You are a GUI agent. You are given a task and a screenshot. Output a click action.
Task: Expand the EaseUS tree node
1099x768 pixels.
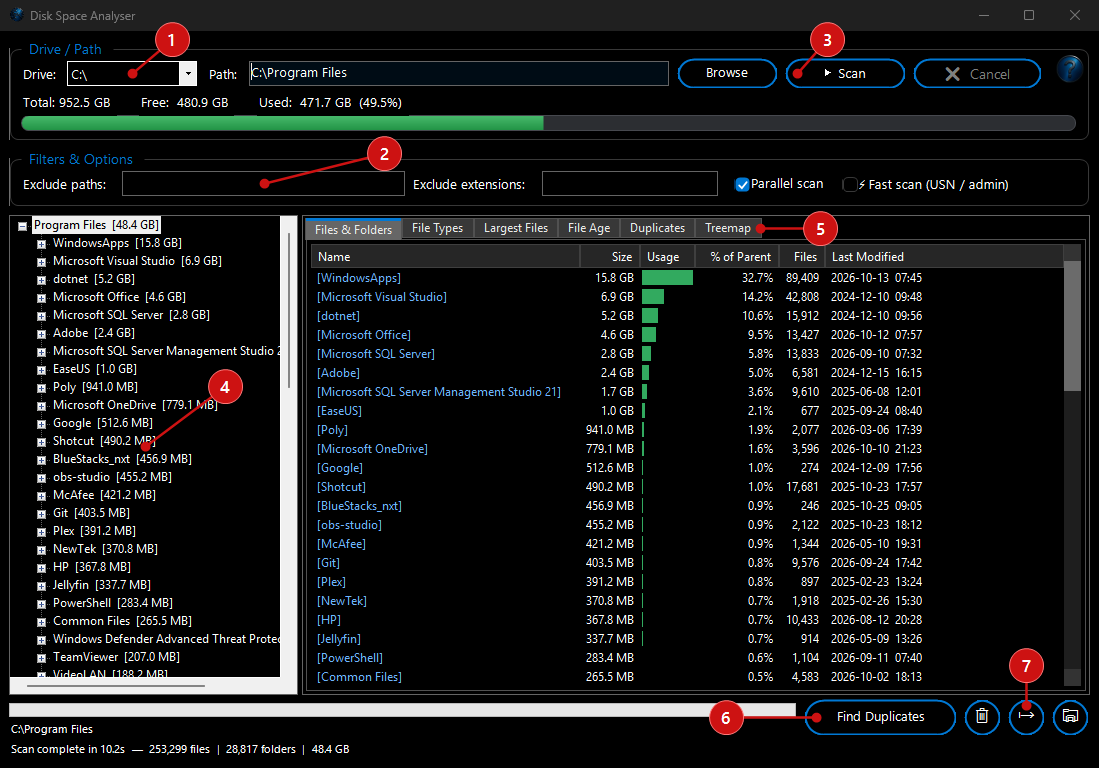[x=41, y=370]
